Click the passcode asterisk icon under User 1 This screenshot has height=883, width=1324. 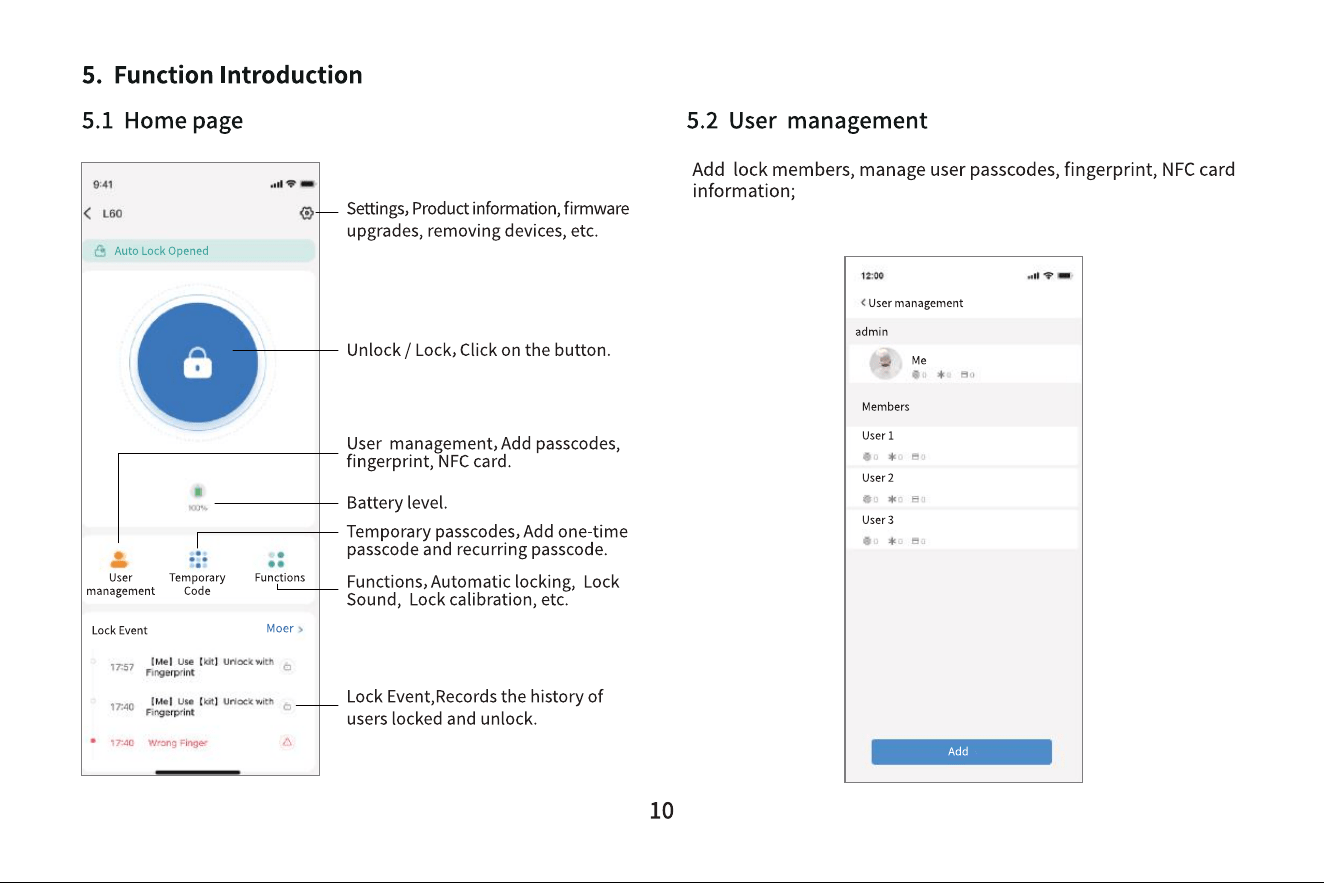892,457
